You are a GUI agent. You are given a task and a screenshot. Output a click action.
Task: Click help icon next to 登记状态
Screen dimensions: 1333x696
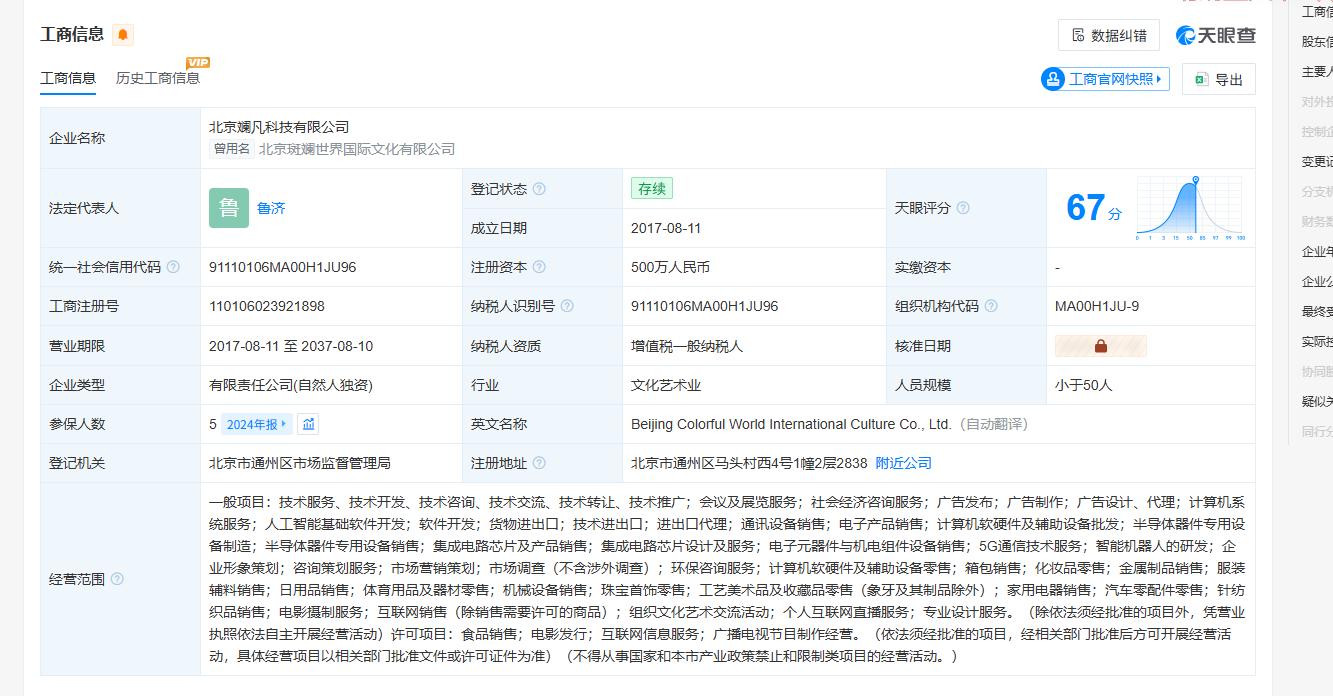539,189
